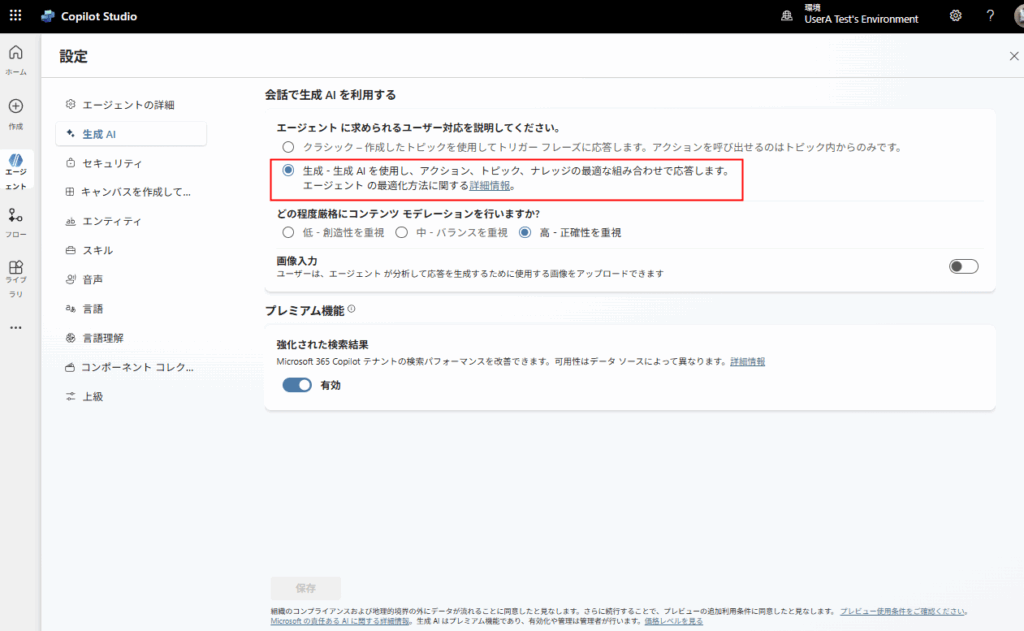Viewport: 1024px width, 631px height.
Task: Click the sliders icon next to 上級
Action: click(71, 396)
